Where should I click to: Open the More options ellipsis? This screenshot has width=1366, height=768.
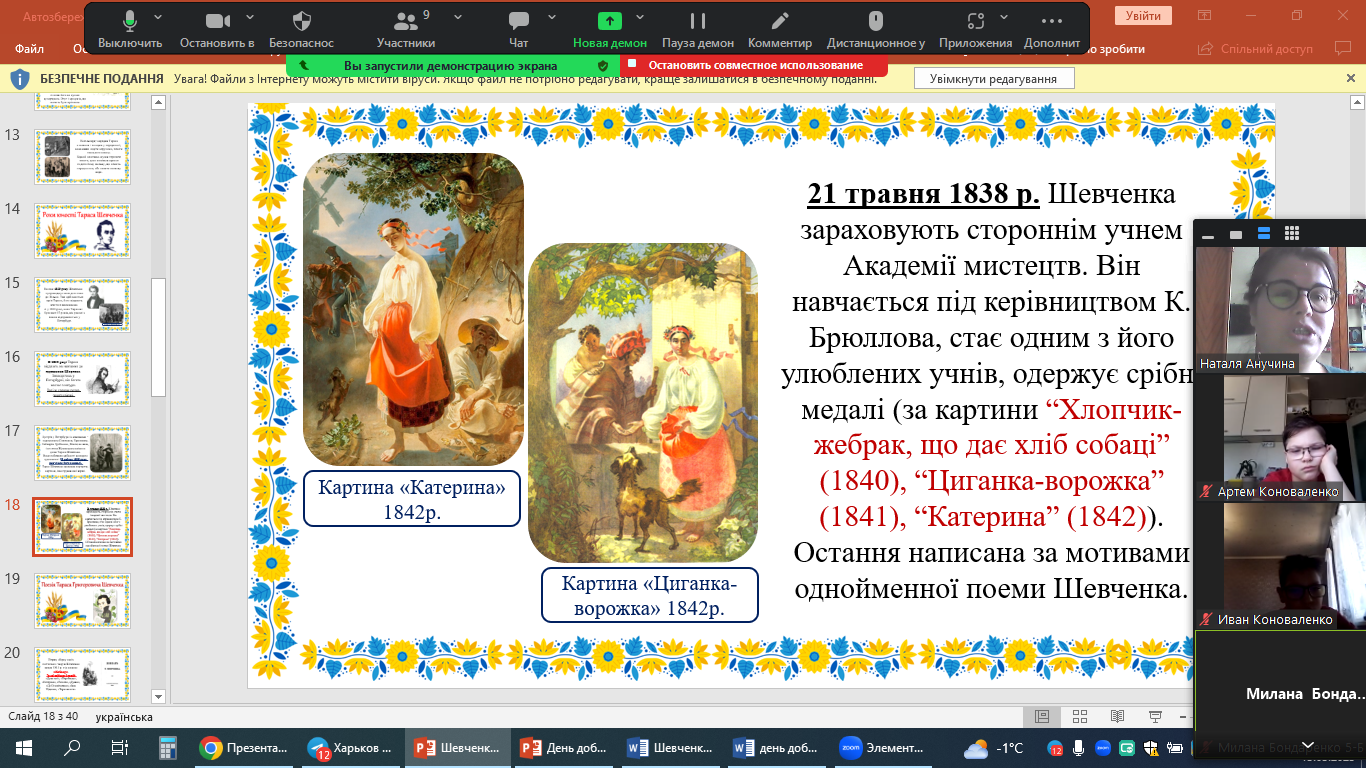click(x=1052, y=29)
